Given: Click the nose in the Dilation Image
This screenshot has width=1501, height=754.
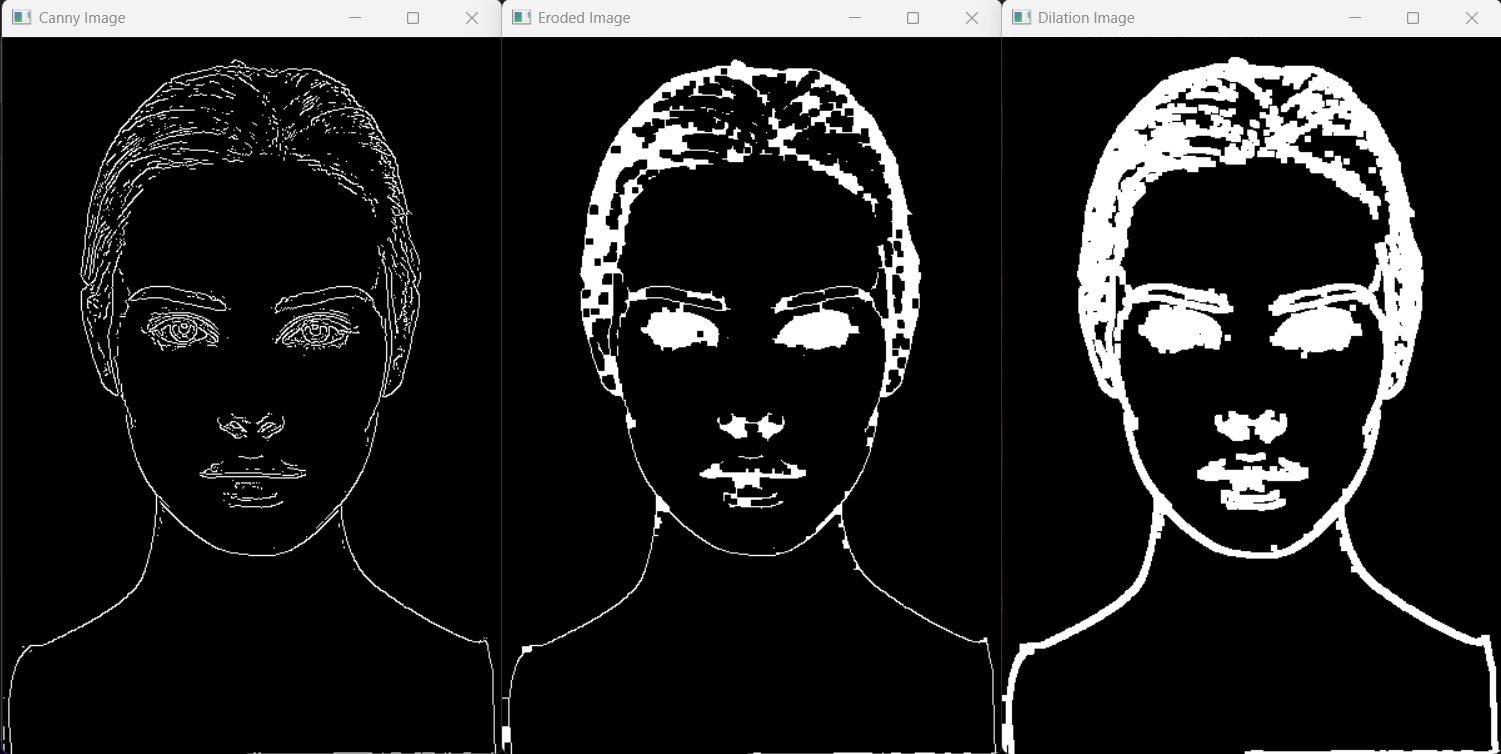Looking at the screenshot, I should point(1250,426).
